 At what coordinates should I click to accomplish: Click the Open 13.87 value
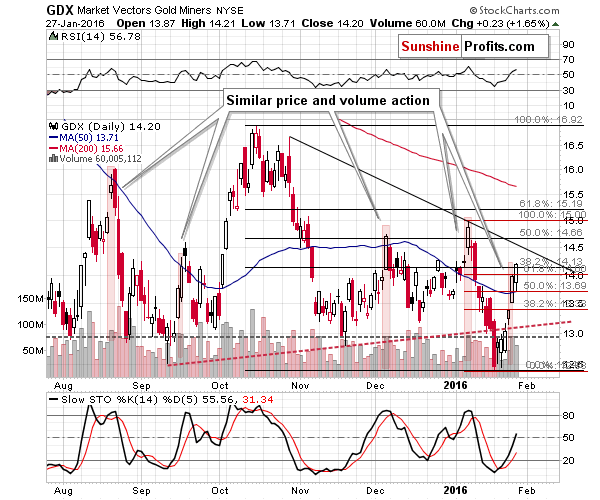(145, 24)
